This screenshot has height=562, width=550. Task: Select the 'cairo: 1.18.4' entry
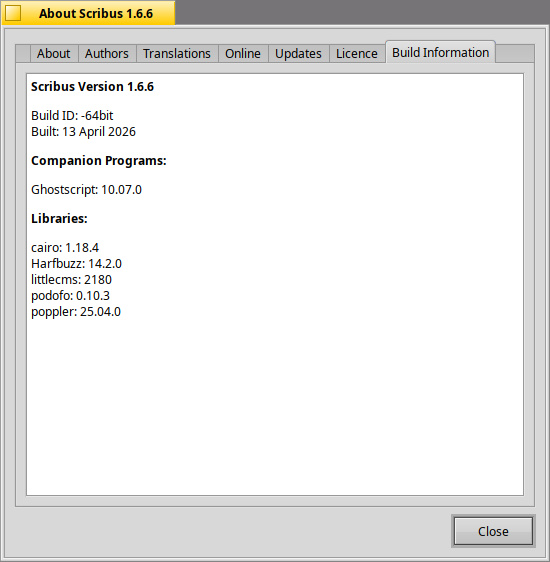point(65,248)
